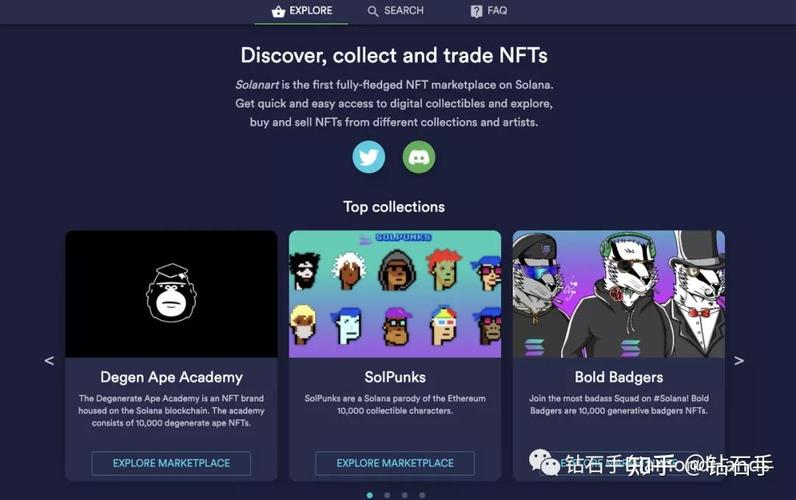Click the SolPunks banner image
Viewport: 796px width, 500px height.
(x=395, y=294)
